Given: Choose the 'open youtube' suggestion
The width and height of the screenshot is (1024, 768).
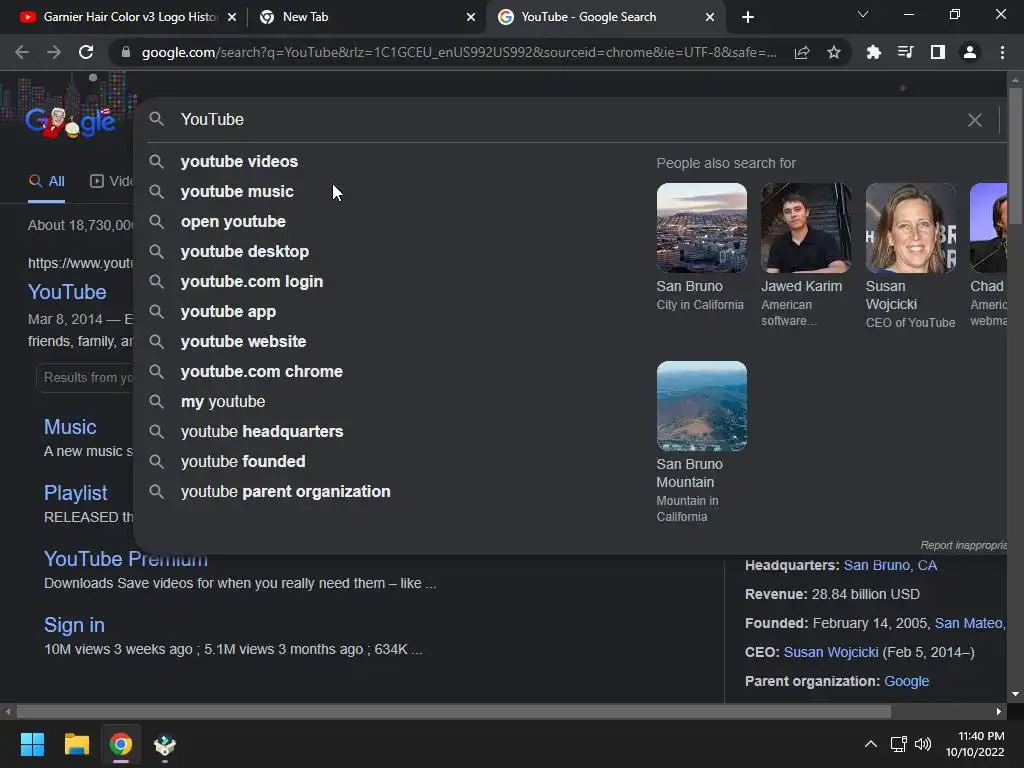Looking at the screenshot, I should (x=233, y=221).
